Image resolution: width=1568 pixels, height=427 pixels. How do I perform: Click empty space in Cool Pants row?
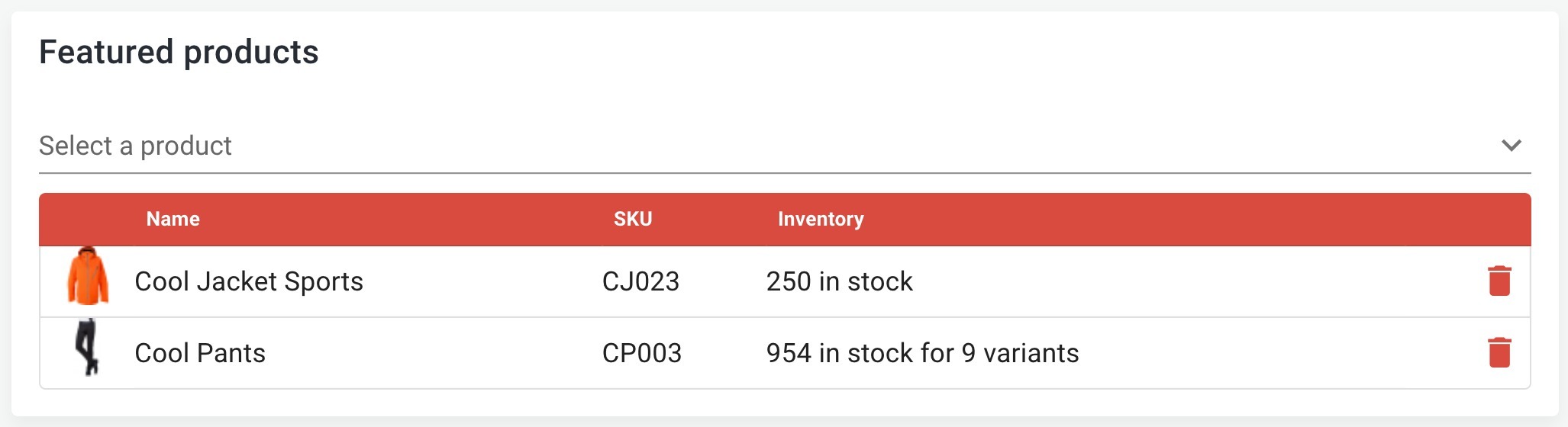pyautogui.click(x=1260, y=353)
